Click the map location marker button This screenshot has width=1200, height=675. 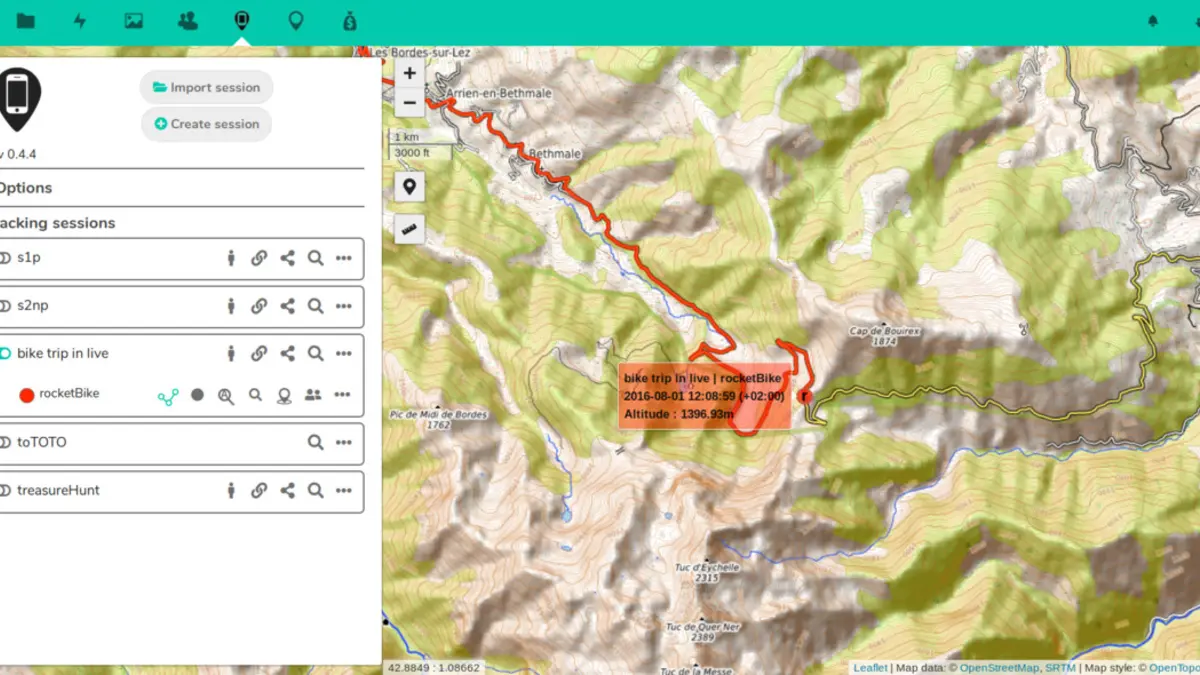click(409, 186)
